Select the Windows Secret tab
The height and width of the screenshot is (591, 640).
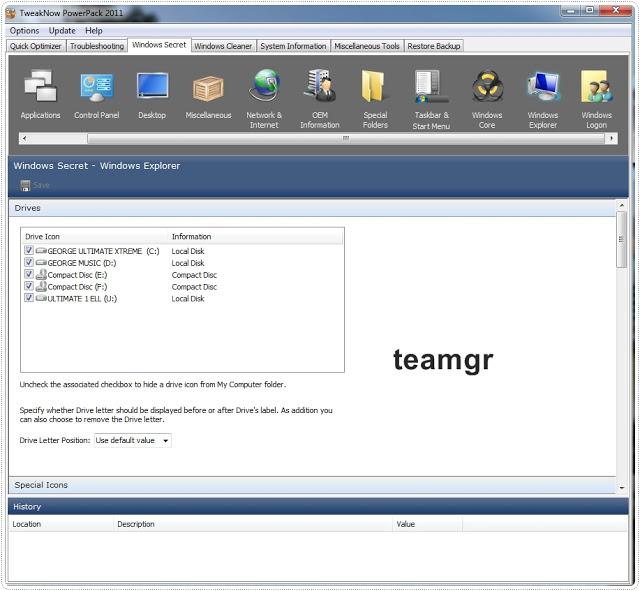click(159, 45)
